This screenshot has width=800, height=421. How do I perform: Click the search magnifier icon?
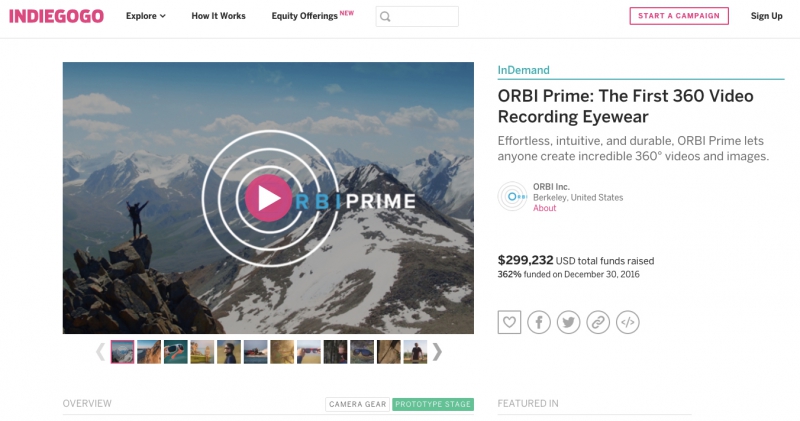(385, 16)
